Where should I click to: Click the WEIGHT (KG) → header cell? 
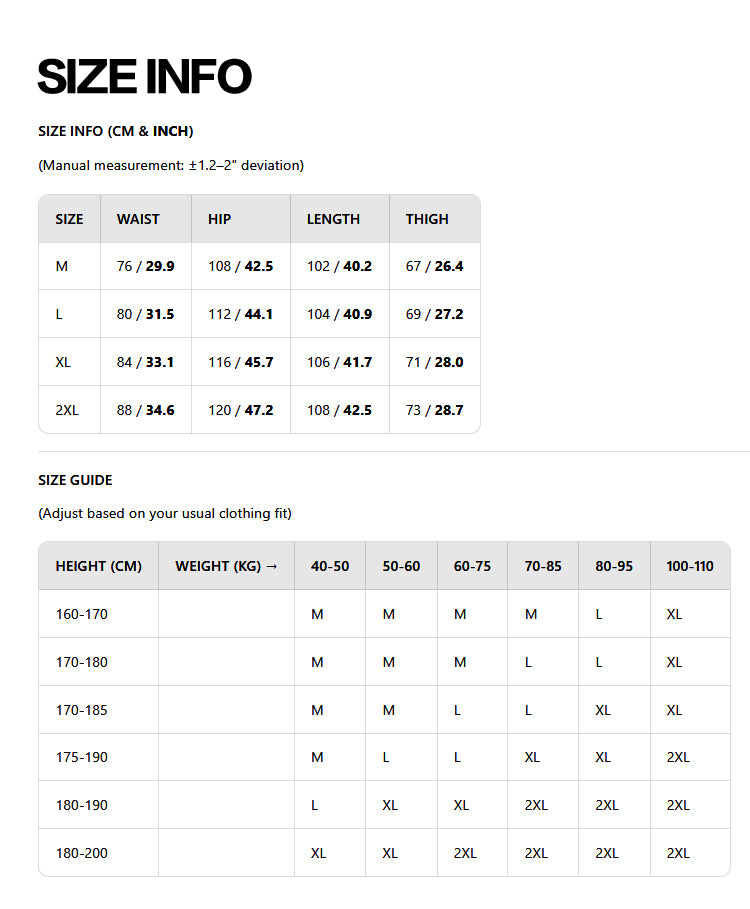point(226,566)
